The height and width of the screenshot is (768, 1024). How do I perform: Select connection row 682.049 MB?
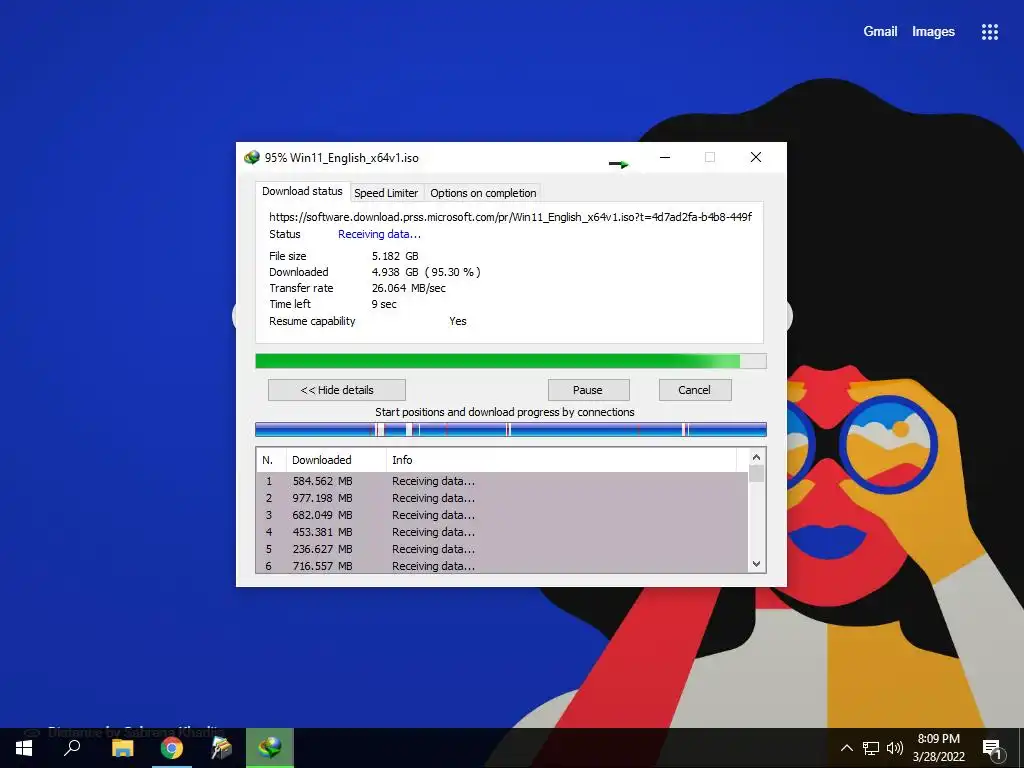[x=502, y=515]
